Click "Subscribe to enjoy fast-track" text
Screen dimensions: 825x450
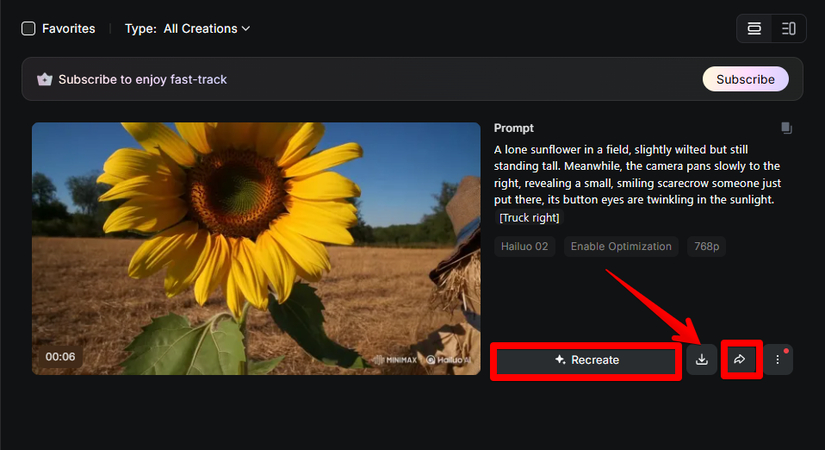point(143,79)
